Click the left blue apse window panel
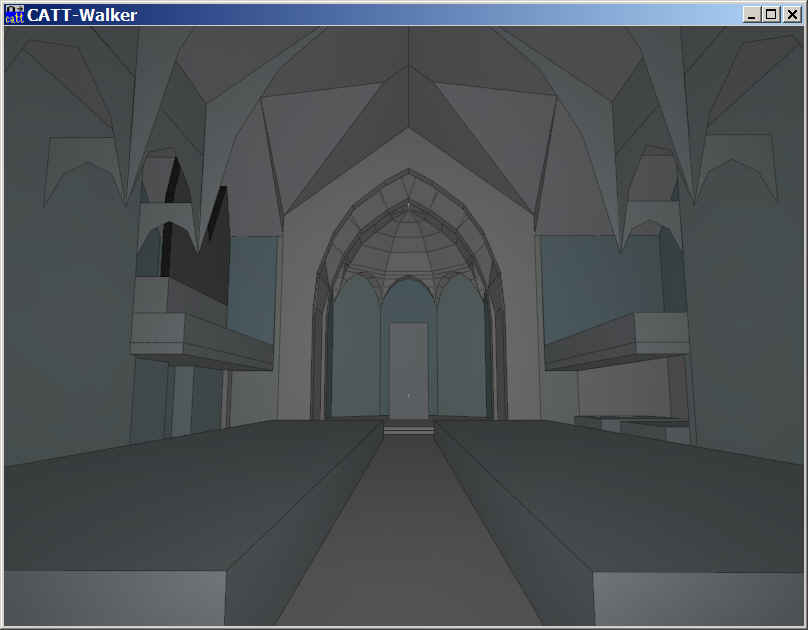 [355, 350]
